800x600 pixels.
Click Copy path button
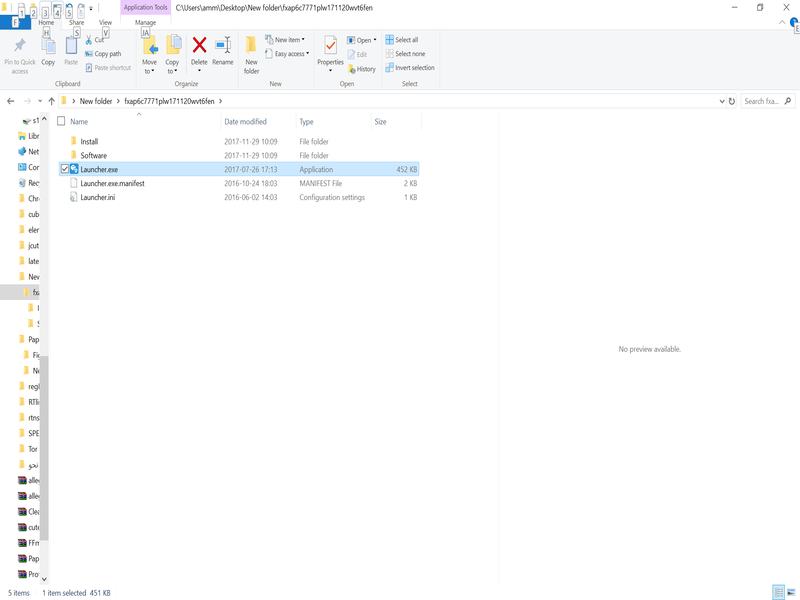coord(103,54)
